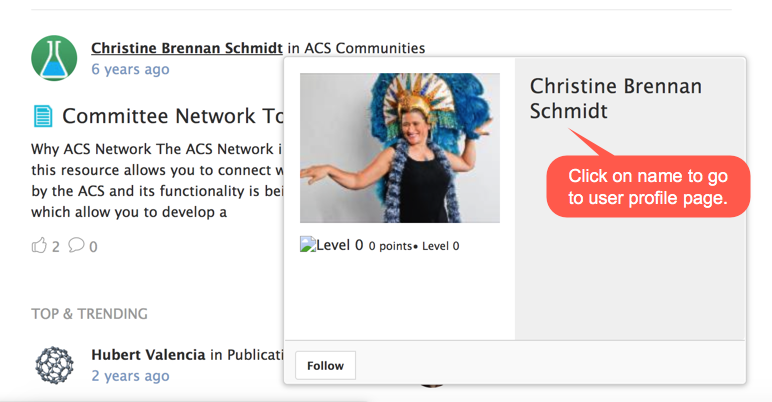
Task: Click the "2 years ago" timestamp
Action: 130,376
